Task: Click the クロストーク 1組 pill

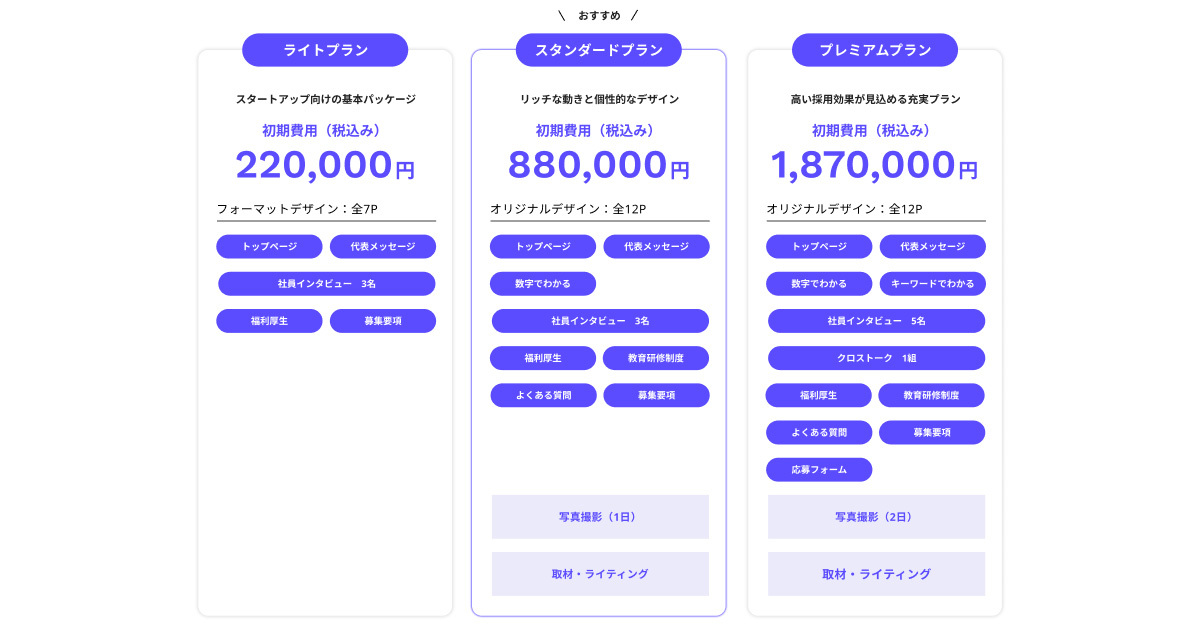Action: coord(876,358)
